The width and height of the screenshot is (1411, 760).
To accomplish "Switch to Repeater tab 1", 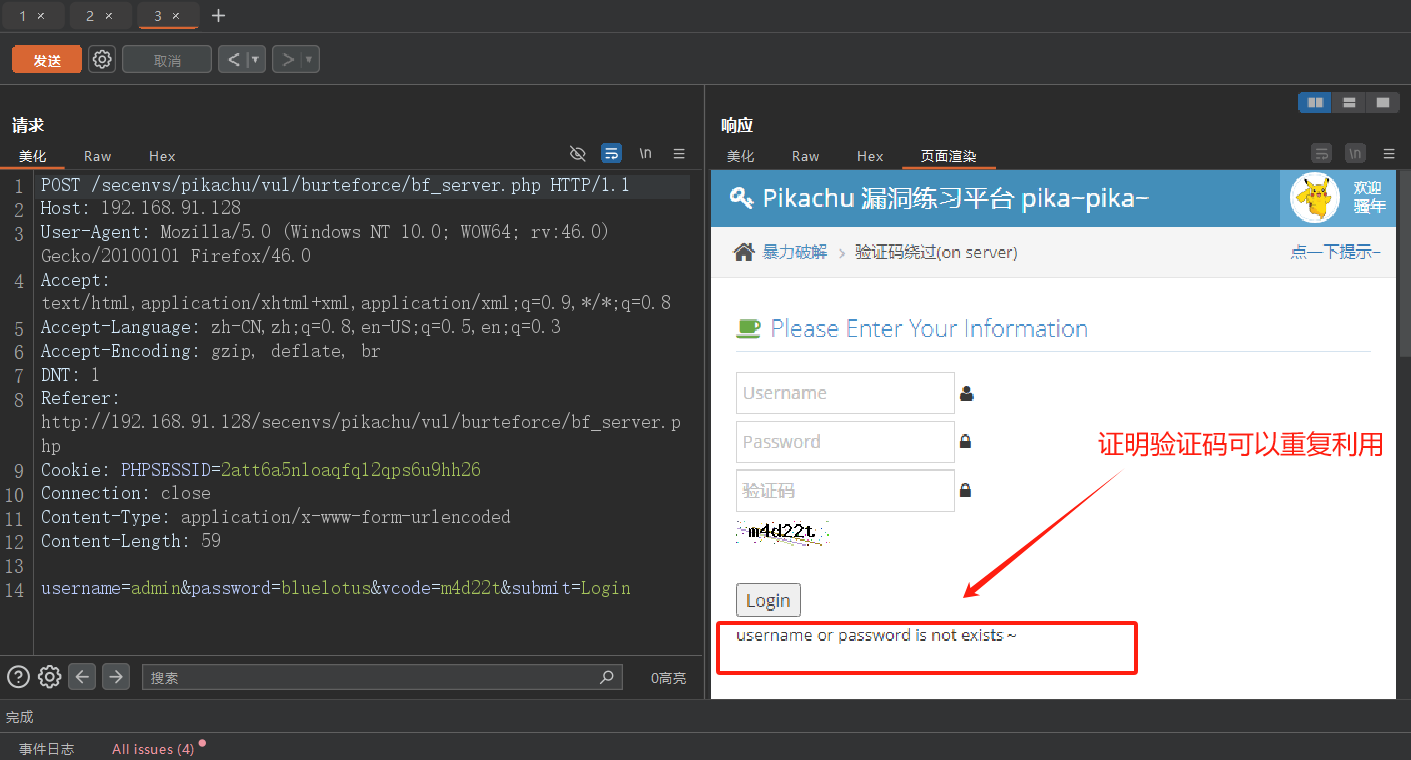I will click(22, 16).
